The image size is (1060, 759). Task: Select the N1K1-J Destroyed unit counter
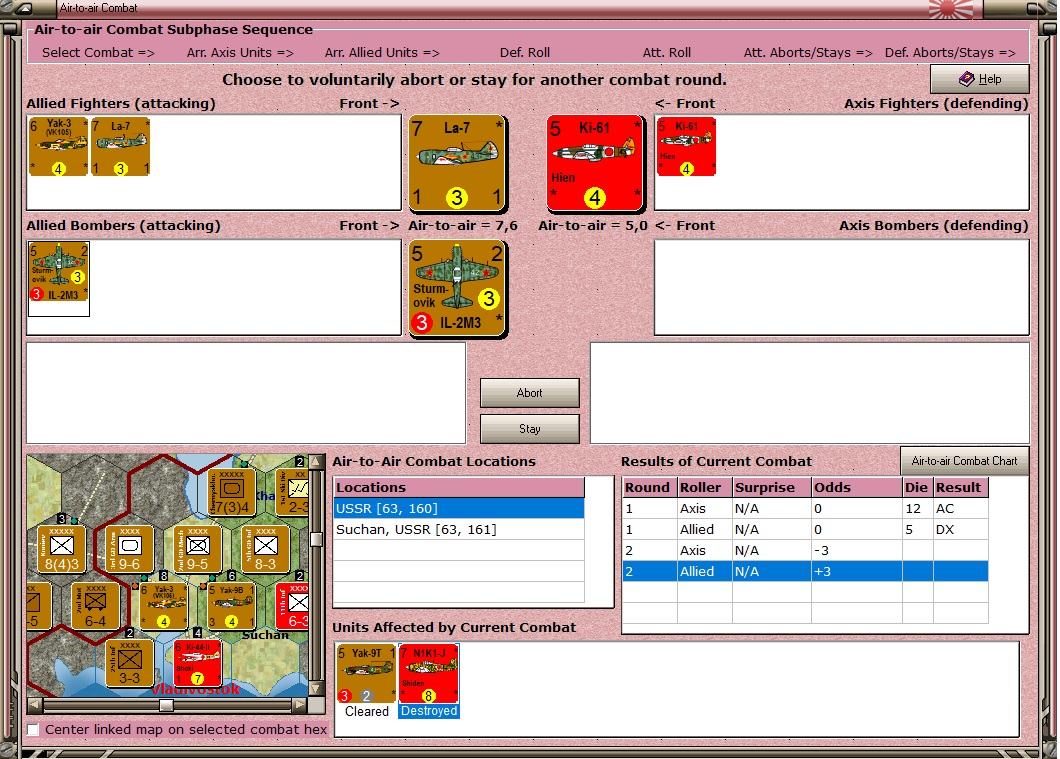click(429, 673)
